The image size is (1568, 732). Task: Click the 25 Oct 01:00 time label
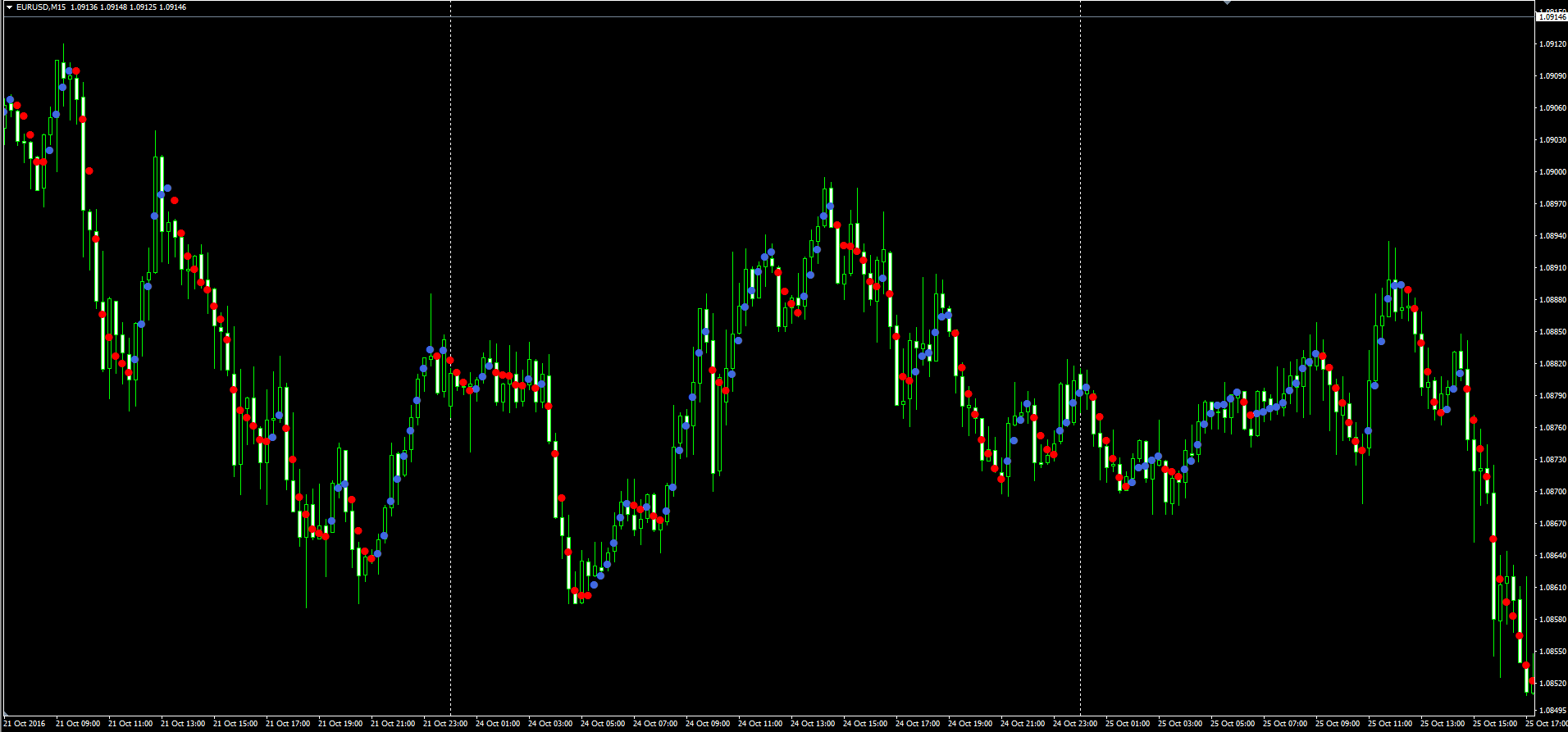1128,724
